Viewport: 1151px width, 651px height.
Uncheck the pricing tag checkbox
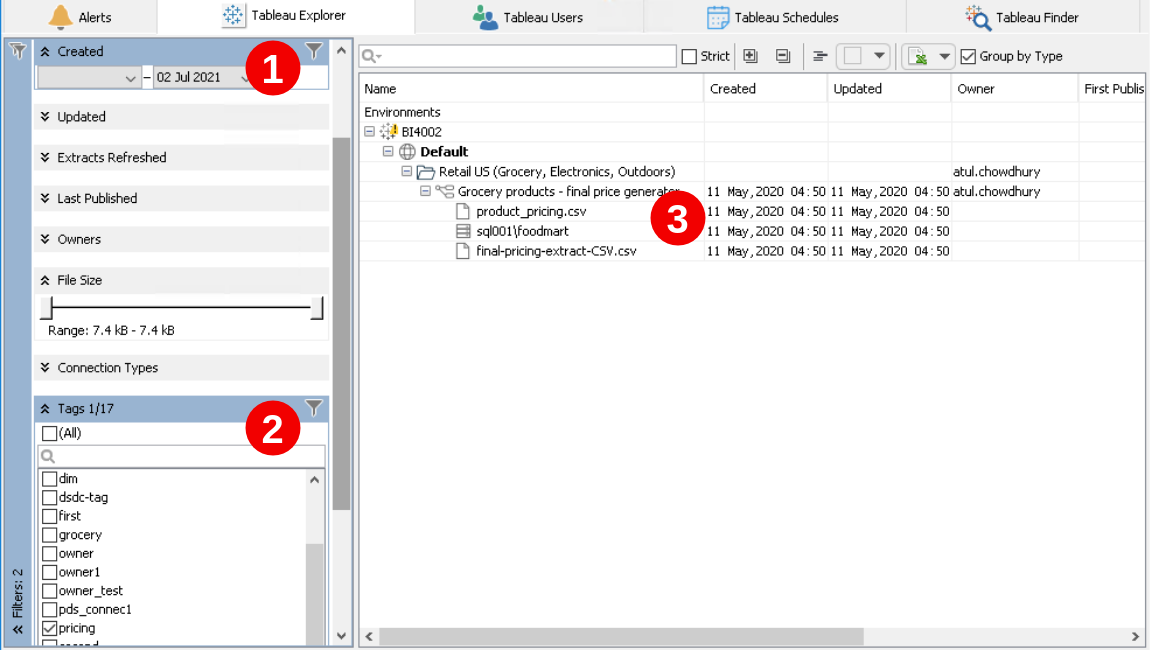[49, 628]
